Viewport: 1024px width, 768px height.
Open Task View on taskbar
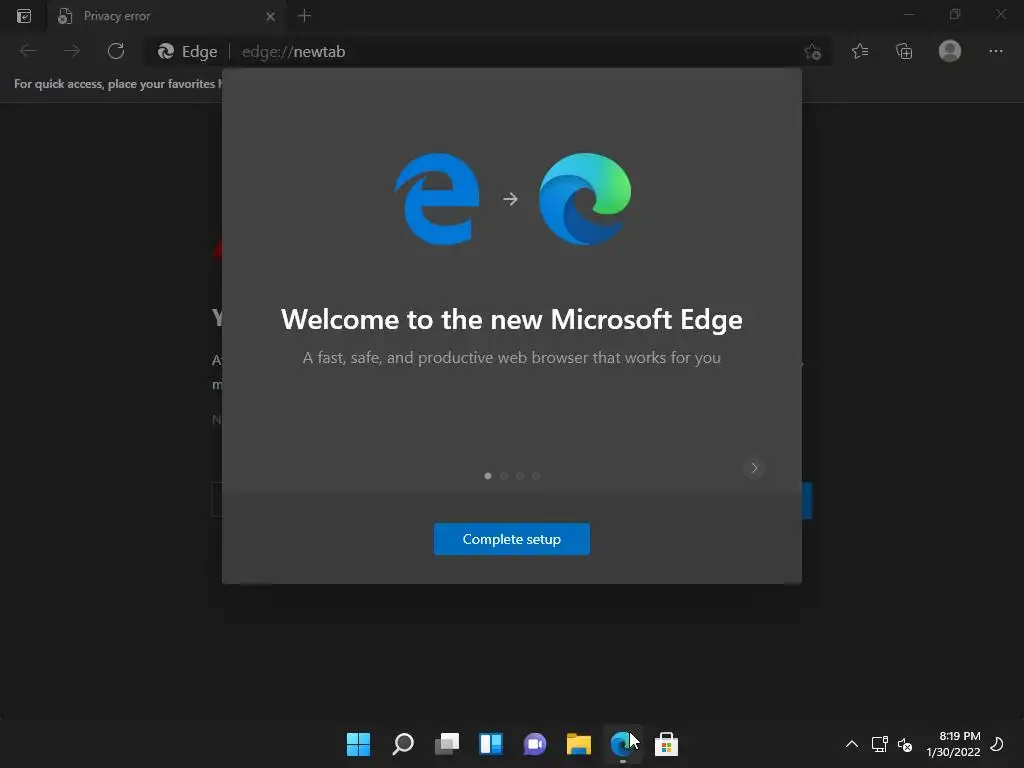coord(447,744)
